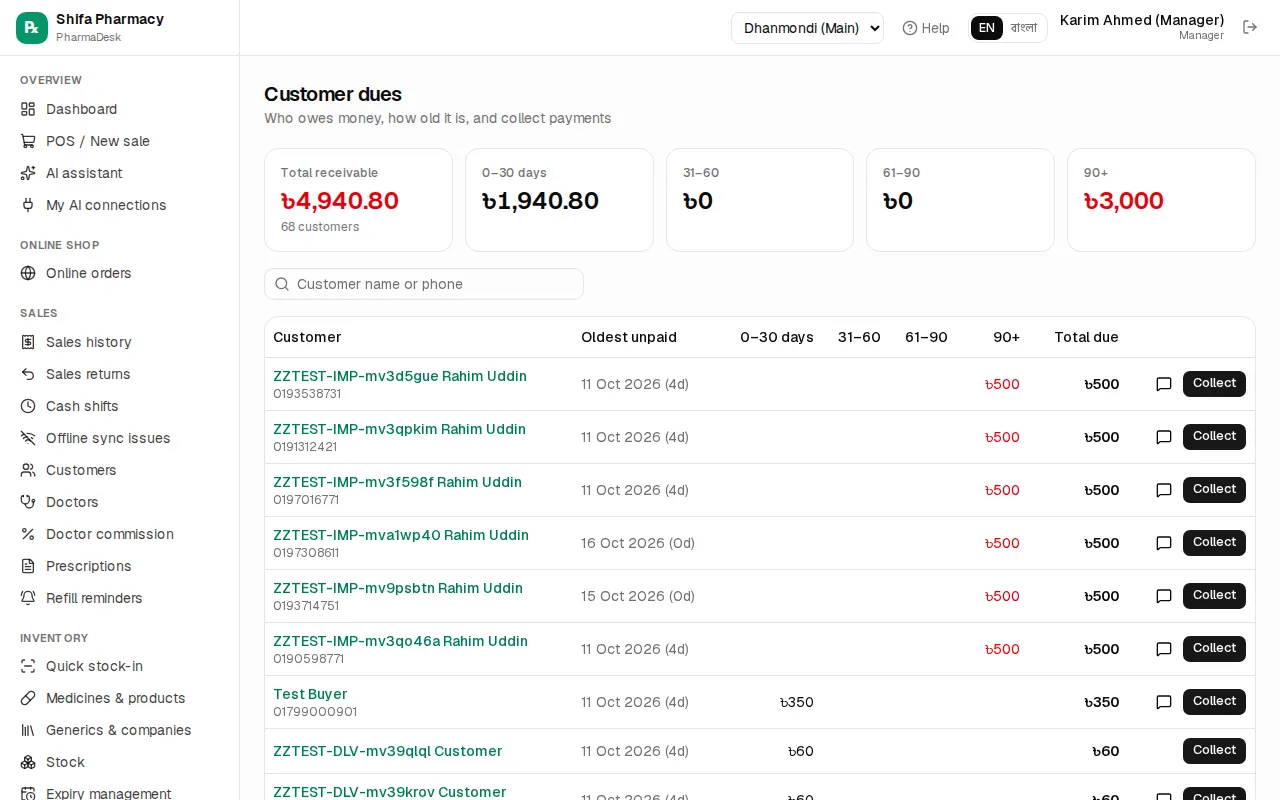Viewport: 1280px width, 800px height.
Task: Click the My AI connections plug icon
Action: 28,205
